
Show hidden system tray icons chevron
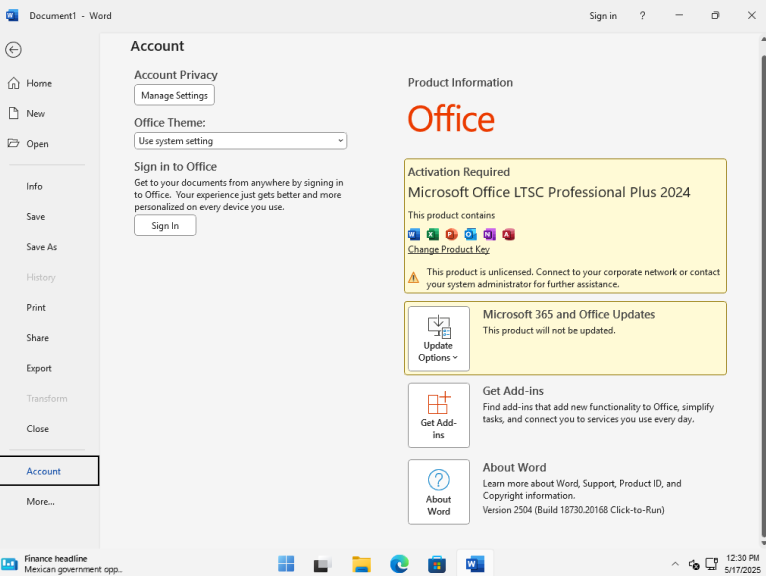point(675,564)
